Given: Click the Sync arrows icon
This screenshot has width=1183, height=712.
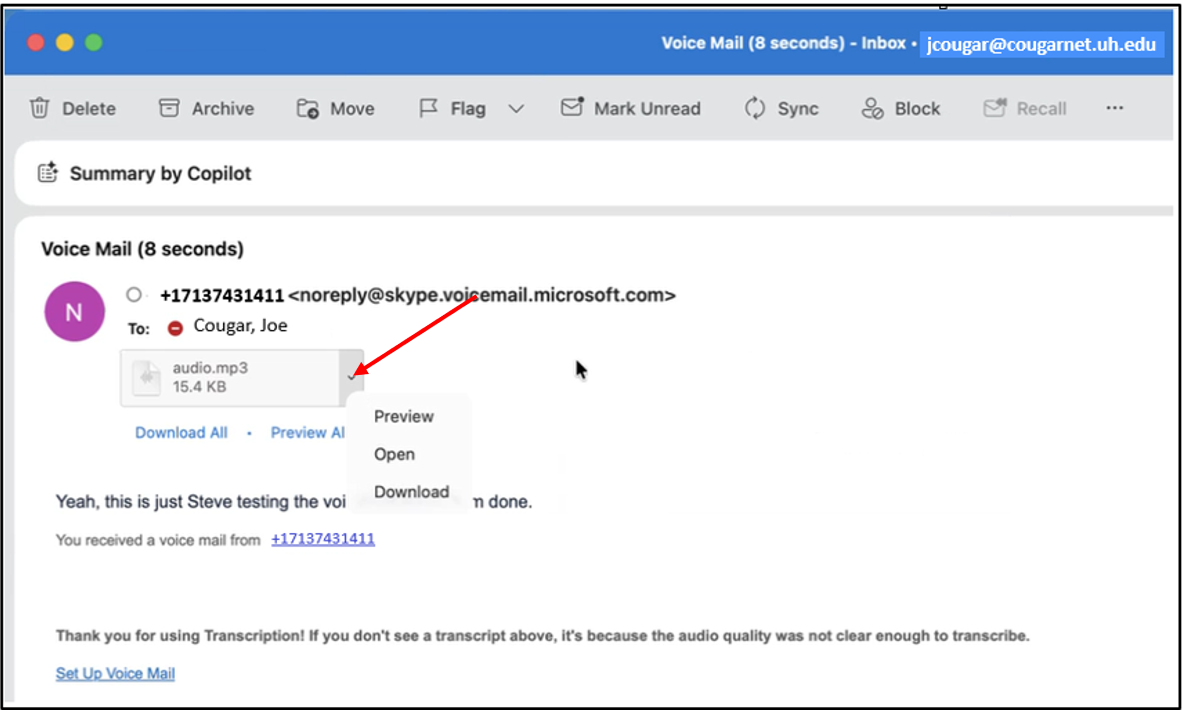Looking at the screenshot, I should 755,109.
